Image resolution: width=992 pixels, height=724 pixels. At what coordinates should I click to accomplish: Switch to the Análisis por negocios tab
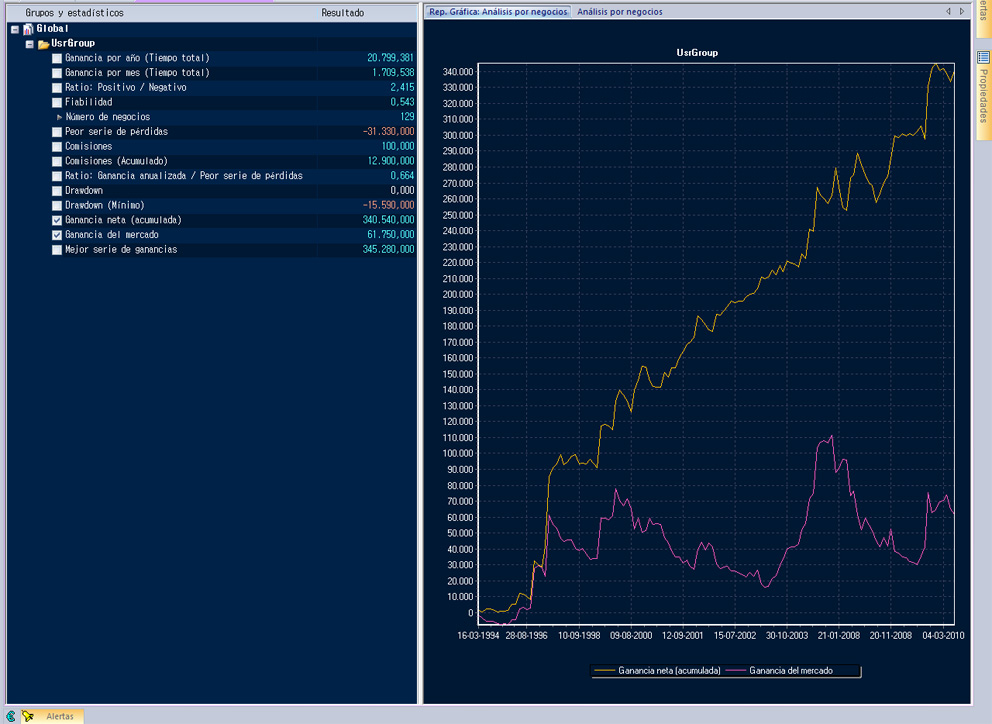click(x=619, y=12)
